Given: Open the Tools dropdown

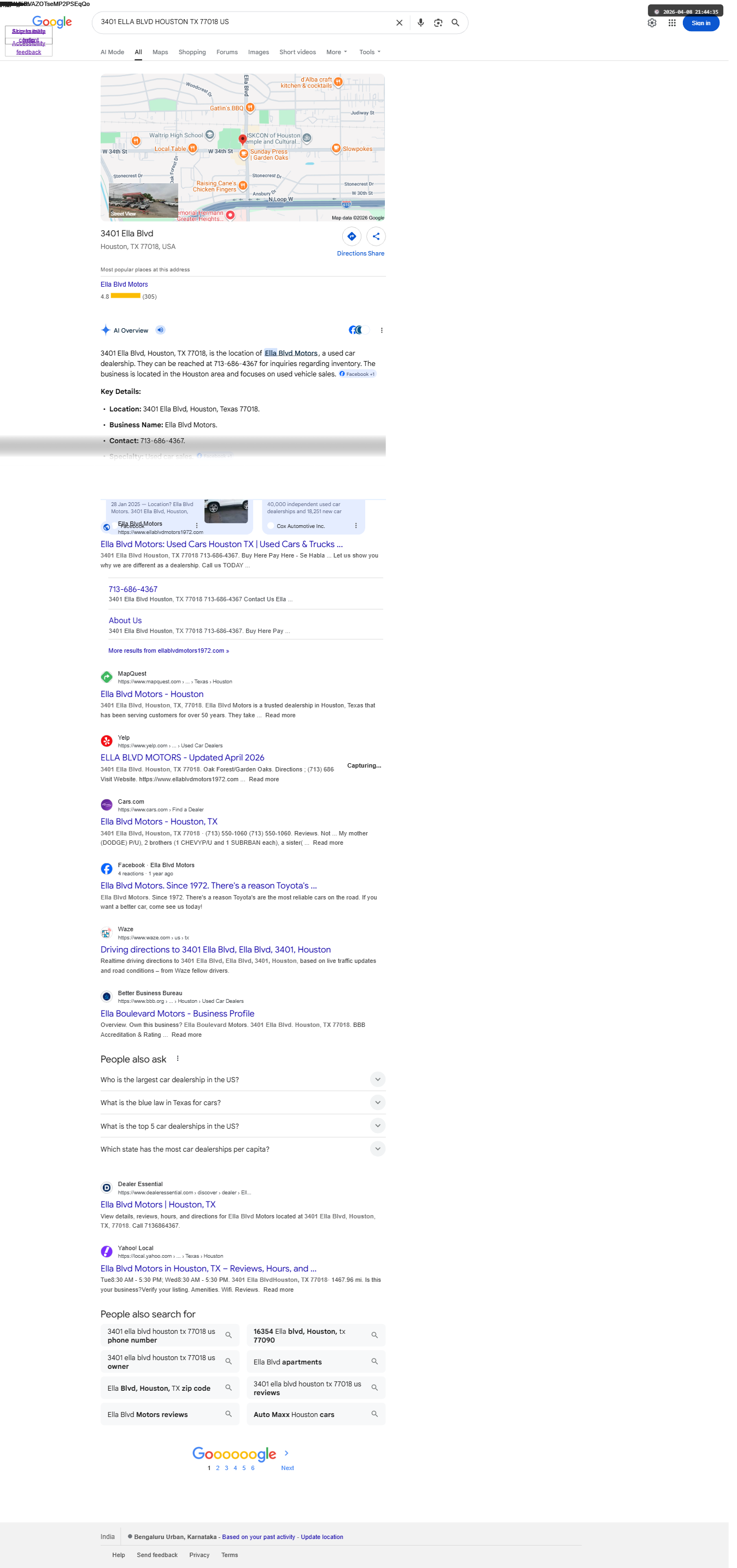Looking at the screenshot, I should 370,52.
